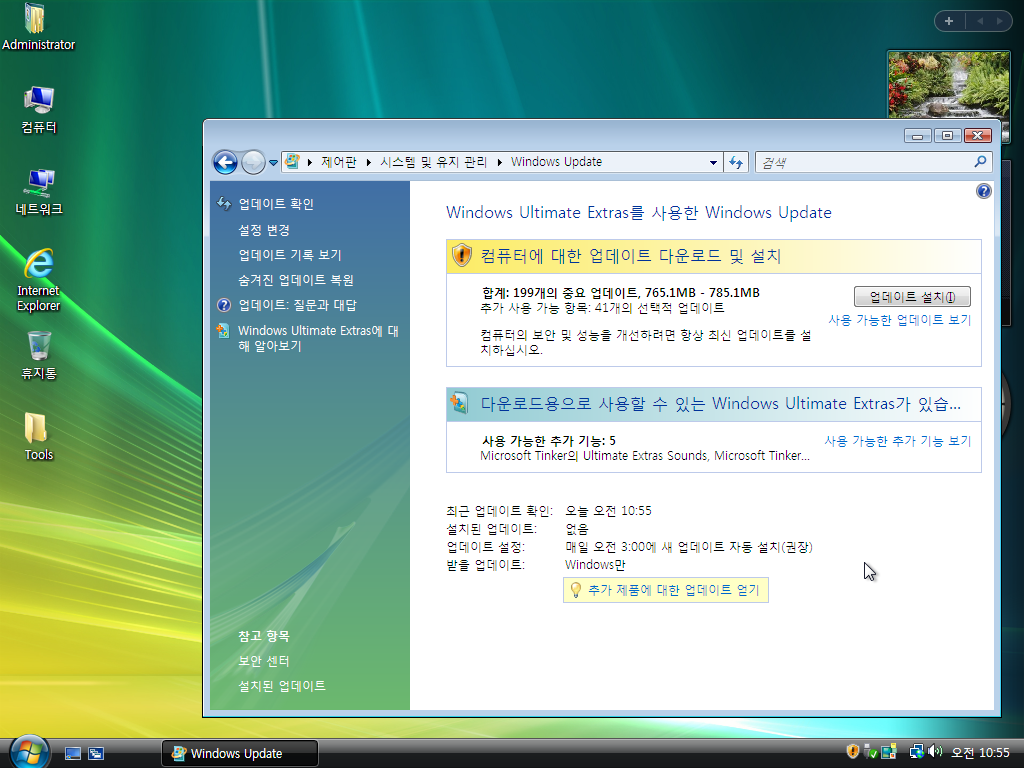The width and height of the screenshot is (1024, 768).
Task: Click Ultimate Extras download banner icon
Action: click(459, 403)
